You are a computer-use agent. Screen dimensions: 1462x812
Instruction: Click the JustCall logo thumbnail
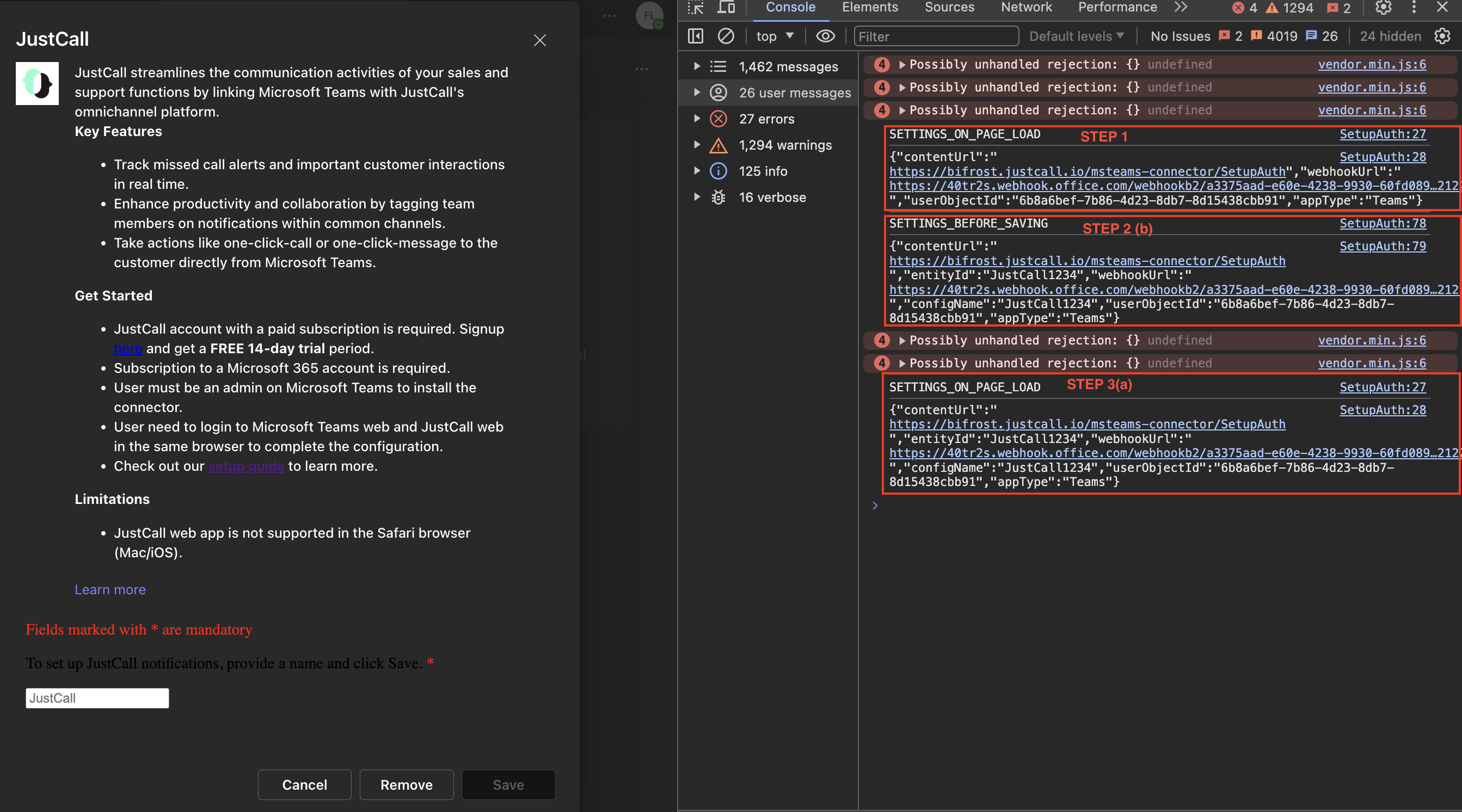pyautogui.click(x=37, y=83)
